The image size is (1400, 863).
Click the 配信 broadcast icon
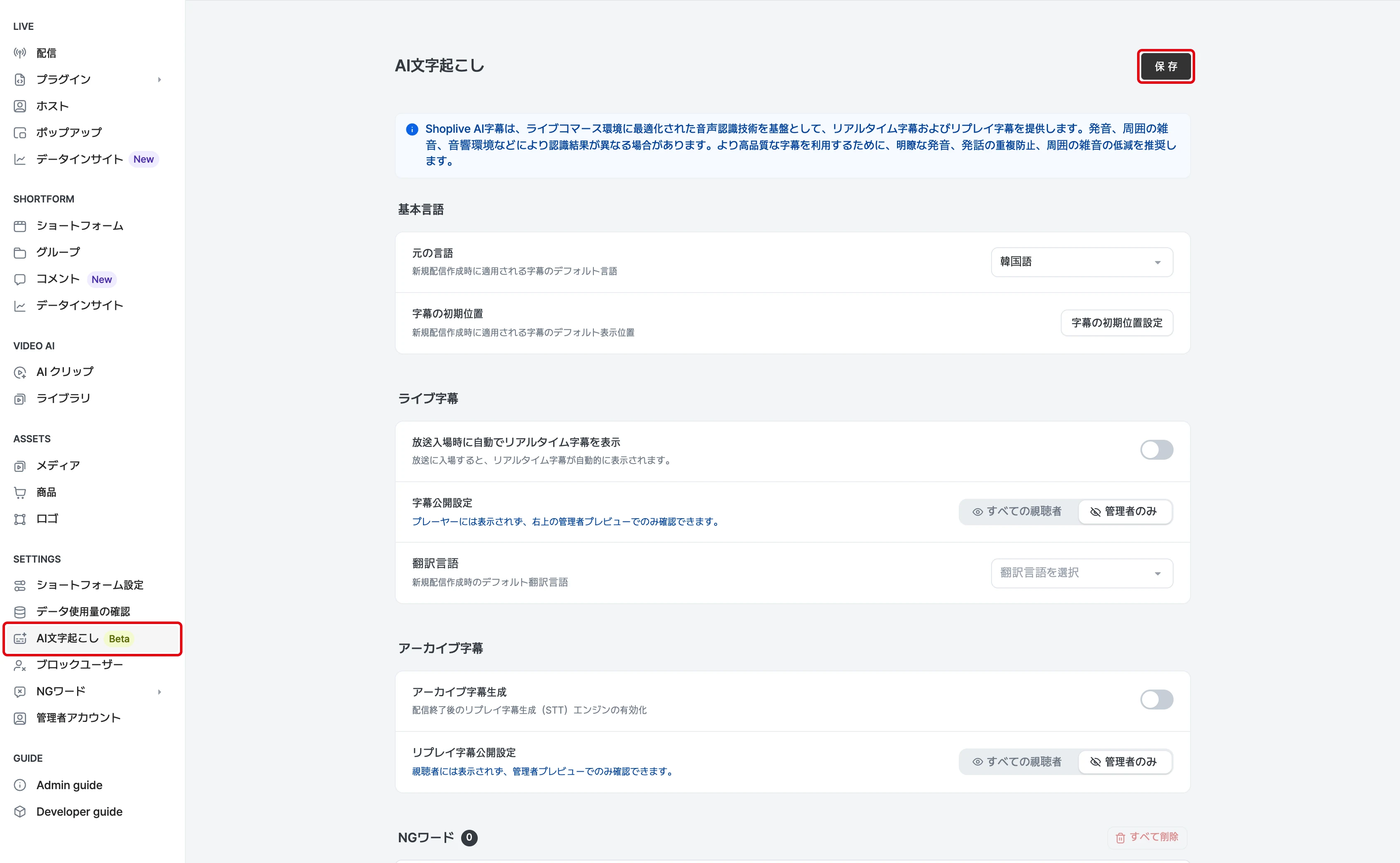pyautogui.click(x=20, y=53)
